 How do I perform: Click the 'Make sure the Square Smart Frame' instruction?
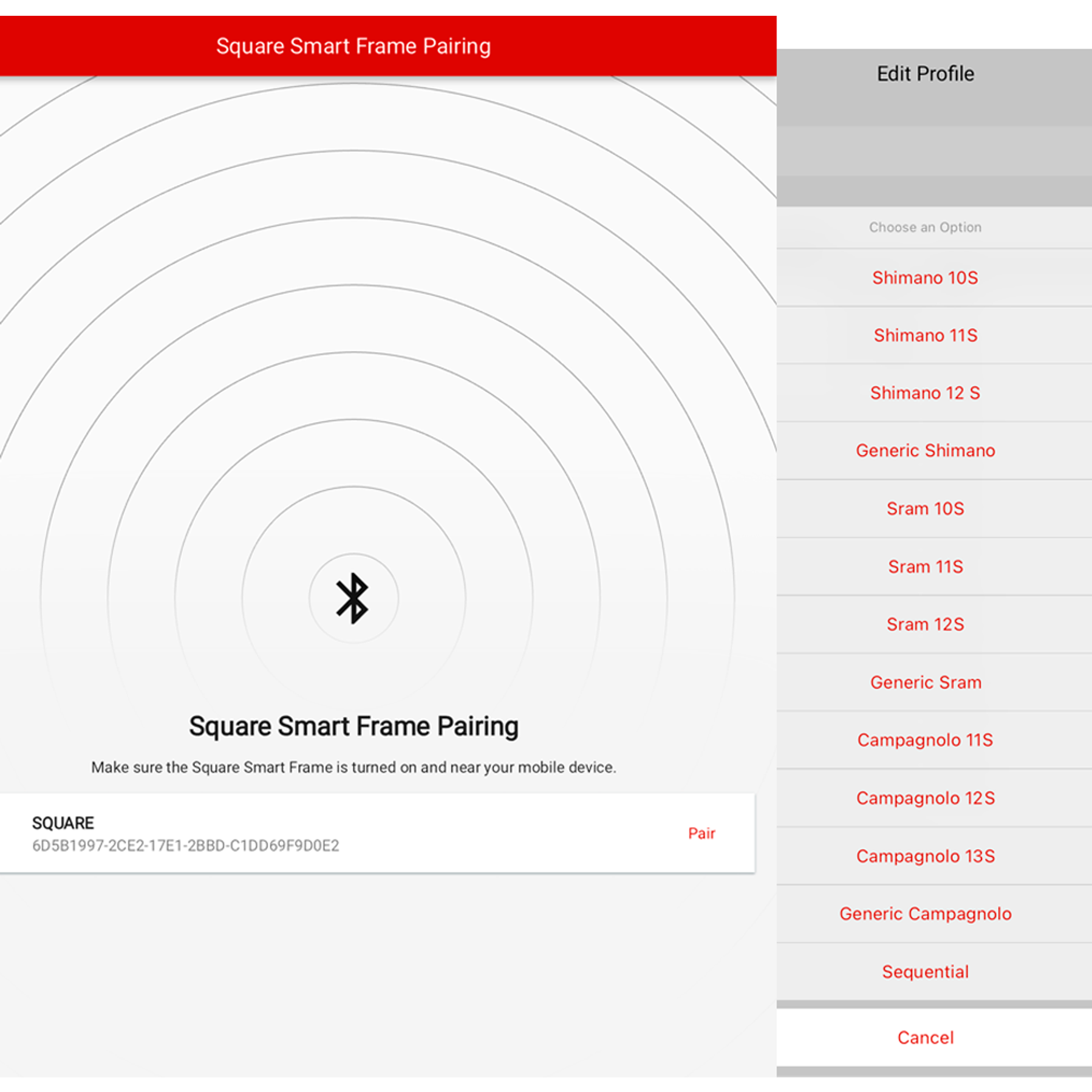click(353, 767)
